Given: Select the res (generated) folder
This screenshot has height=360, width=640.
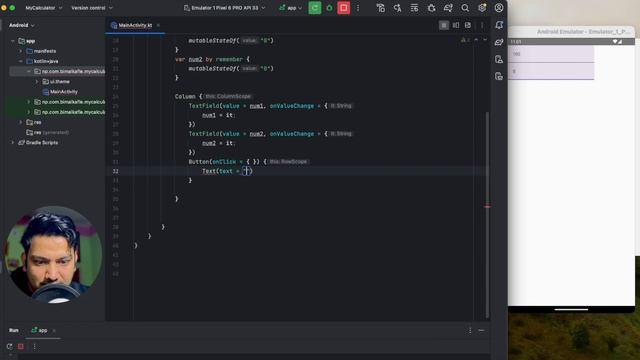Looking at the screenshot, I should (47, 132).
